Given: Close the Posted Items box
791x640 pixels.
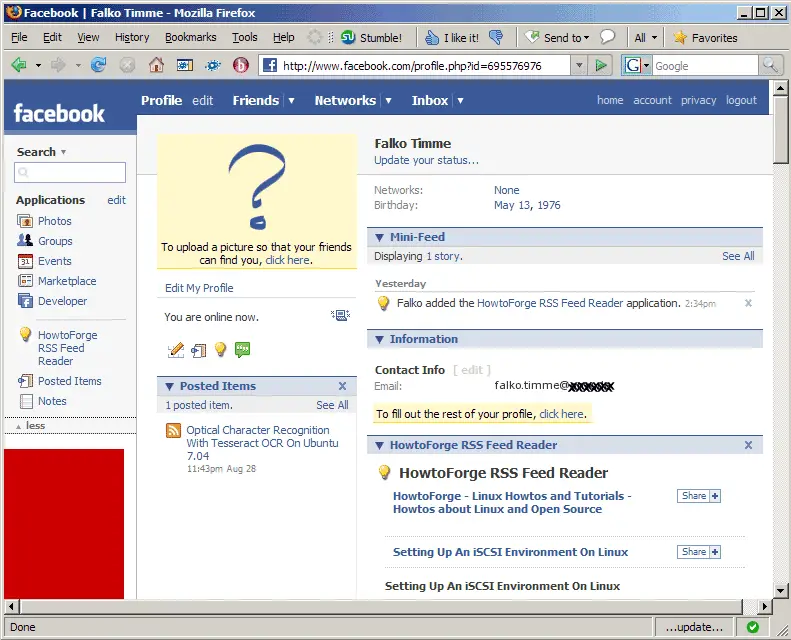Looking at the screenshot, I should click(x=343, y=386).
